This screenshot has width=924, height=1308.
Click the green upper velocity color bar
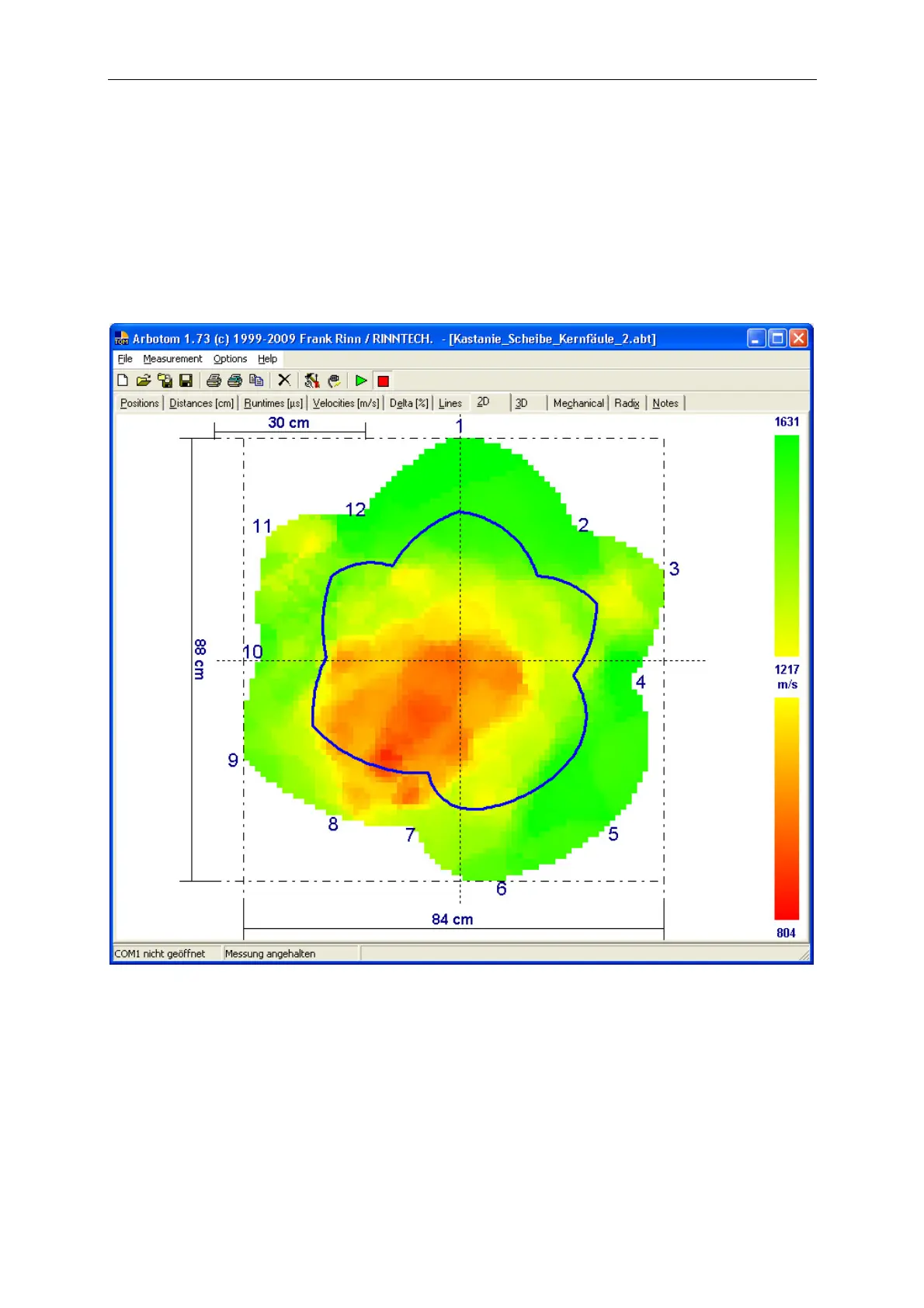pyautogui.click(x=787, y=546)
